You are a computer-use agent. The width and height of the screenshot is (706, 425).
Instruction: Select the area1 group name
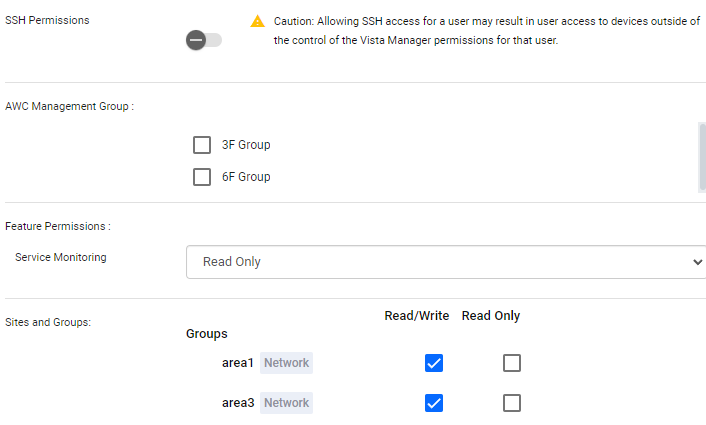(238, 363)
